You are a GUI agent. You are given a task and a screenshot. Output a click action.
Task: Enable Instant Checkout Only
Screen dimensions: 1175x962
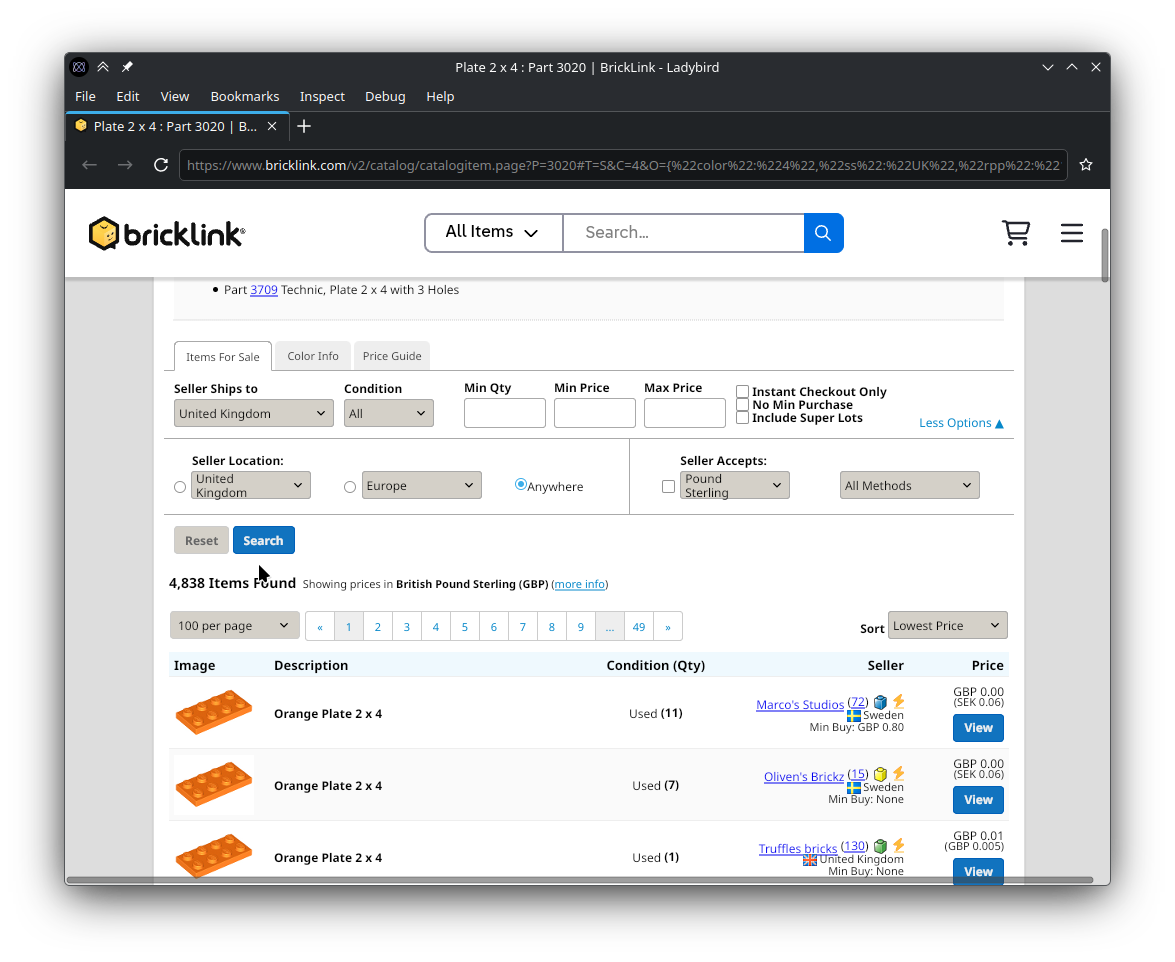(743, 391)
